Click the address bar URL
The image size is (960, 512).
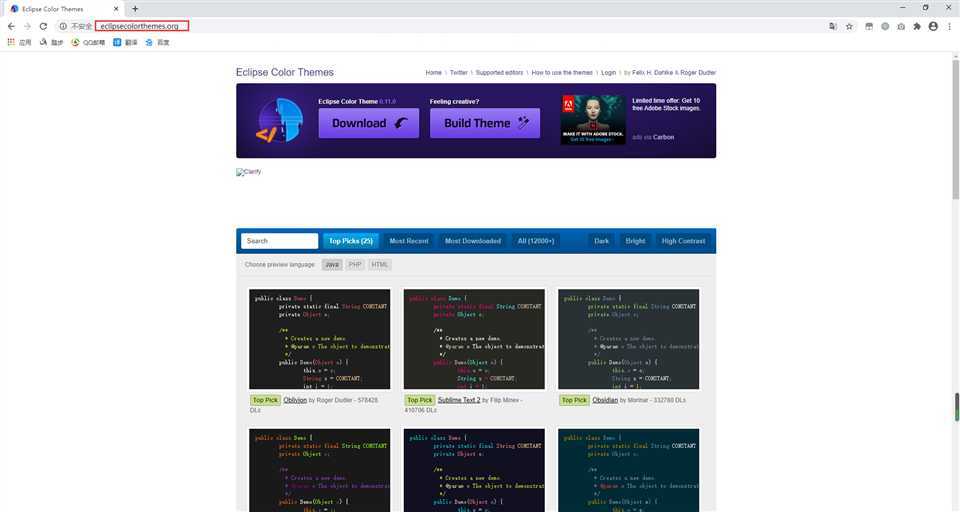coord(141,26)
